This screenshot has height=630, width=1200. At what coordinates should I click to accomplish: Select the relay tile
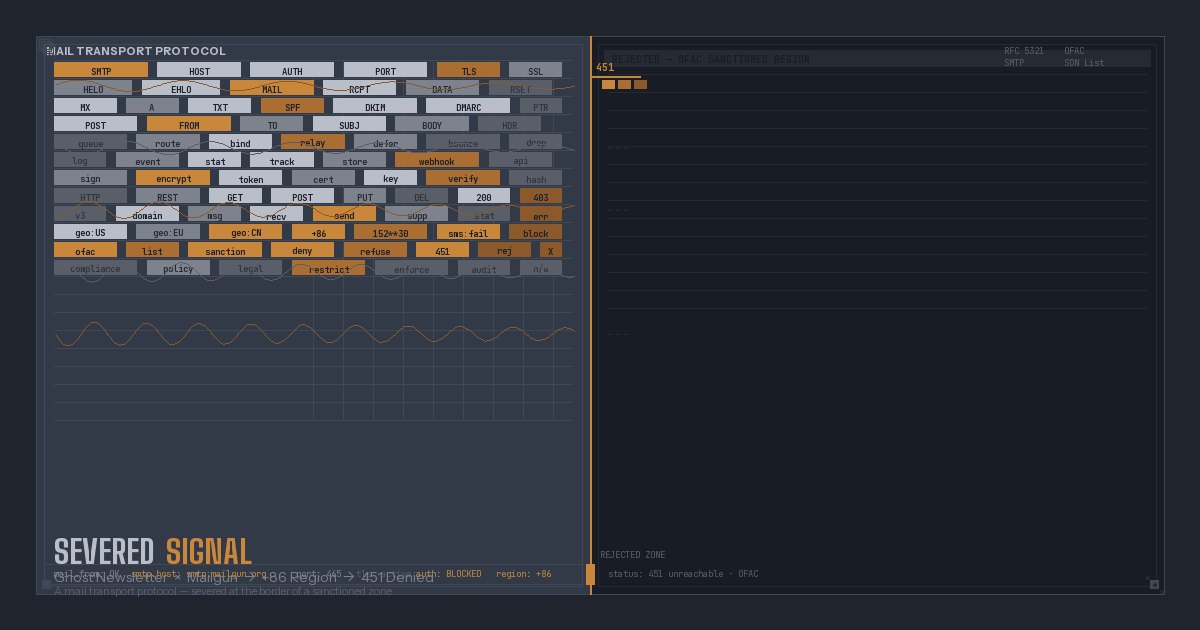(x=312, y=142)
